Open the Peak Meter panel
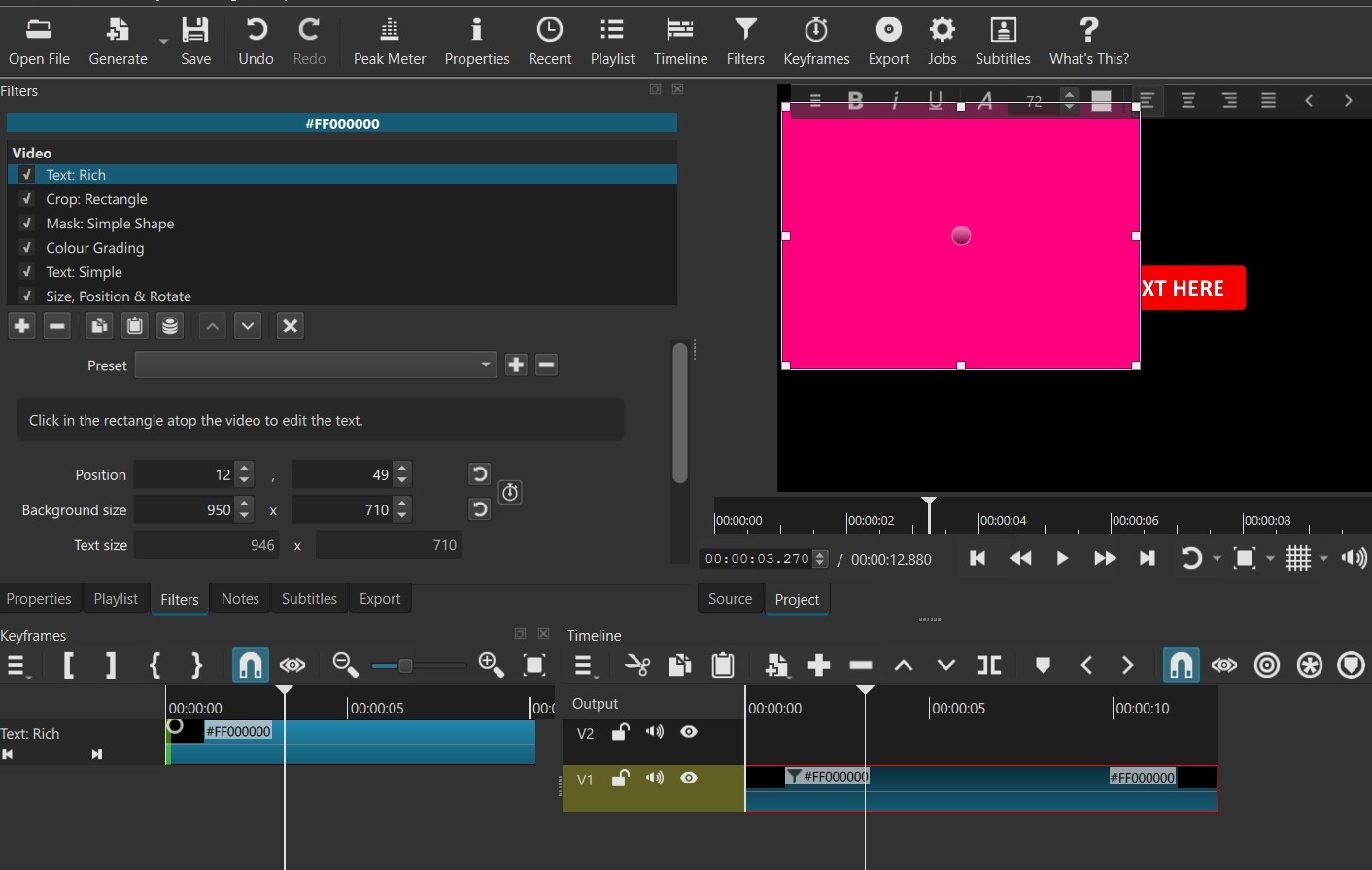 coord(389,42)
